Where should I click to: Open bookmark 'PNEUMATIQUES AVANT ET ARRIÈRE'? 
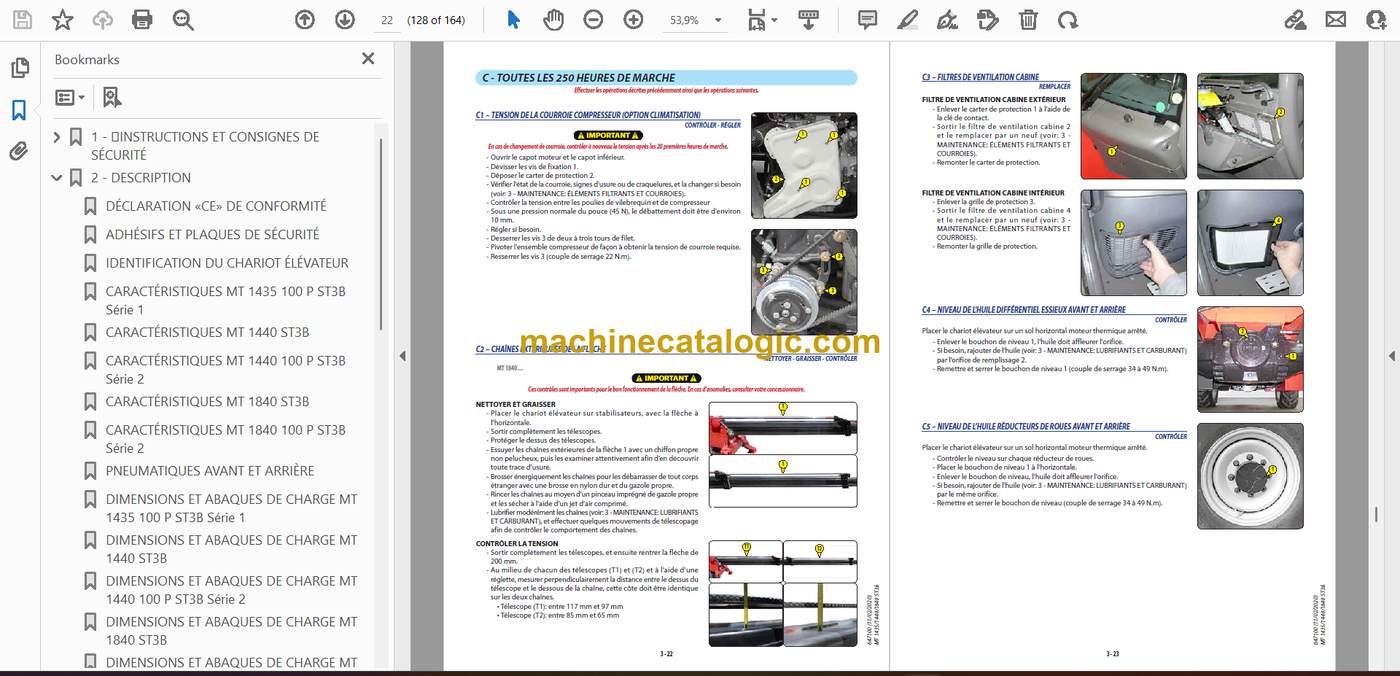click(210, 471)
